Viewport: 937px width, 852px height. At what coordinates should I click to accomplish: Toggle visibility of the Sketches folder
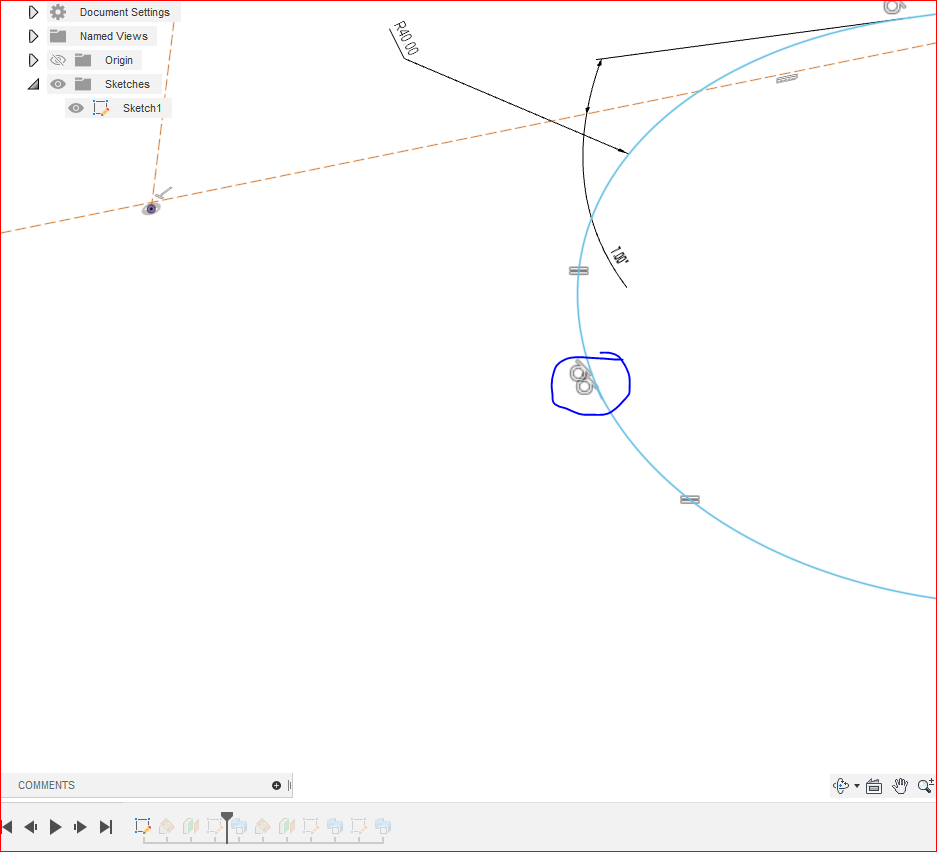coord(57,84)
